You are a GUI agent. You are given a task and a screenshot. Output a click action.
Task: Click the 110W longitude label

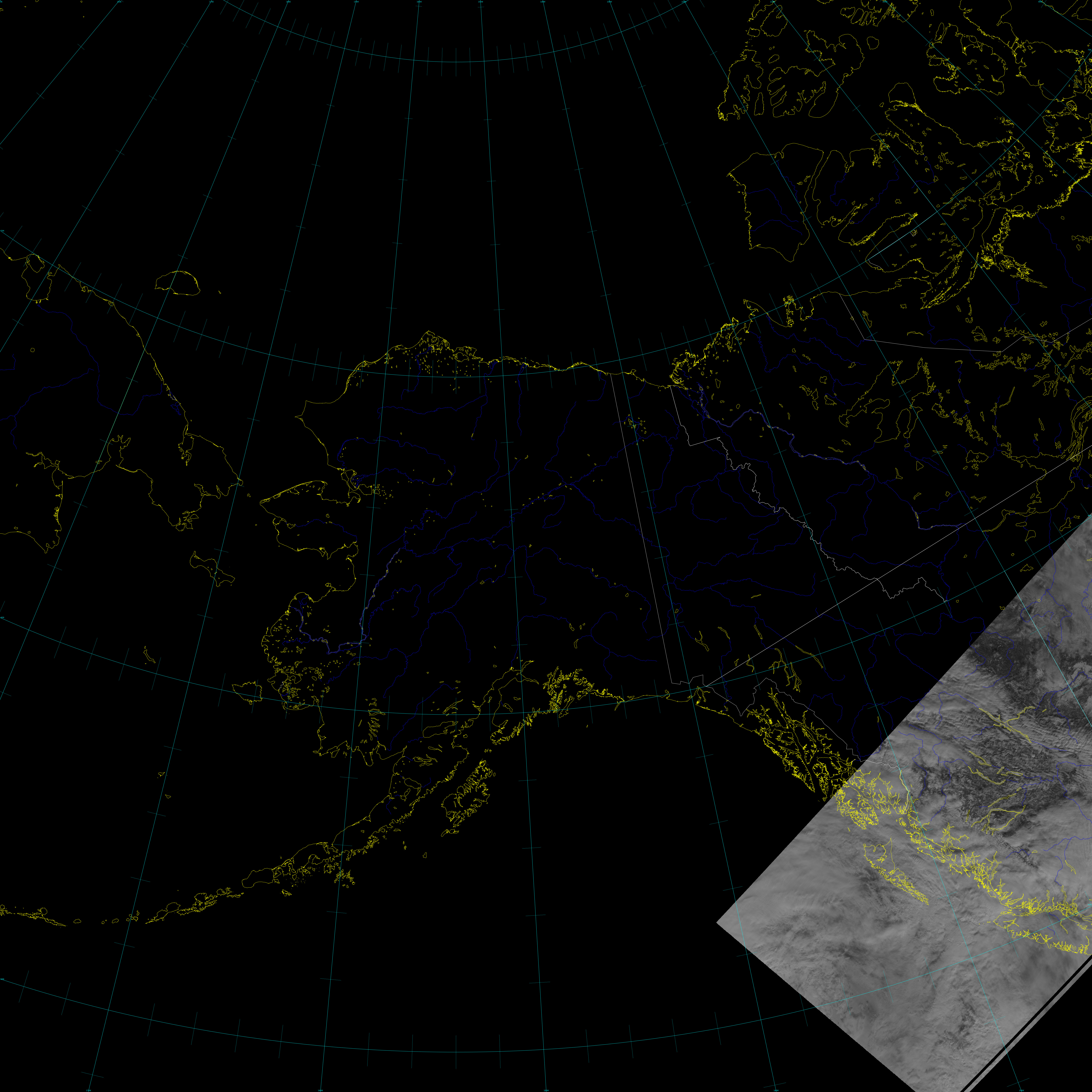(x=773, y=2)
